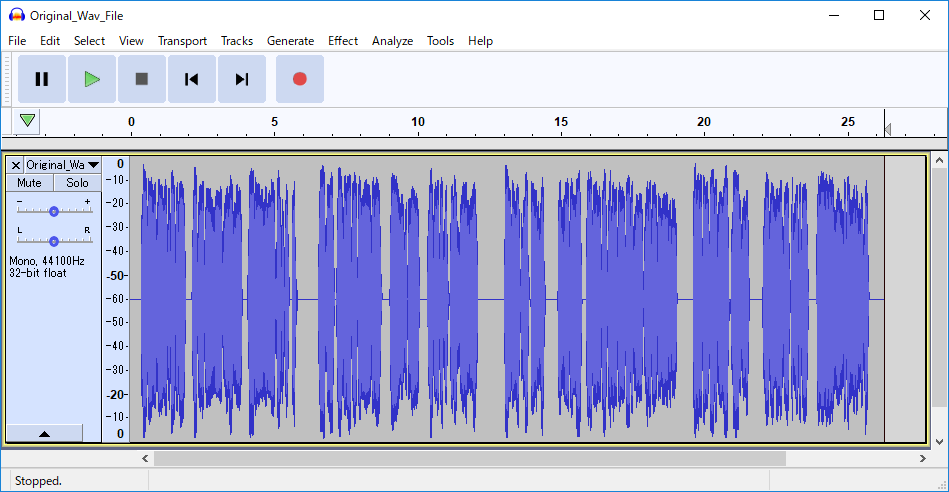The width and height of the screenshot is (949, 492).
Task: Open the View menu
Action: pos(131,41)
